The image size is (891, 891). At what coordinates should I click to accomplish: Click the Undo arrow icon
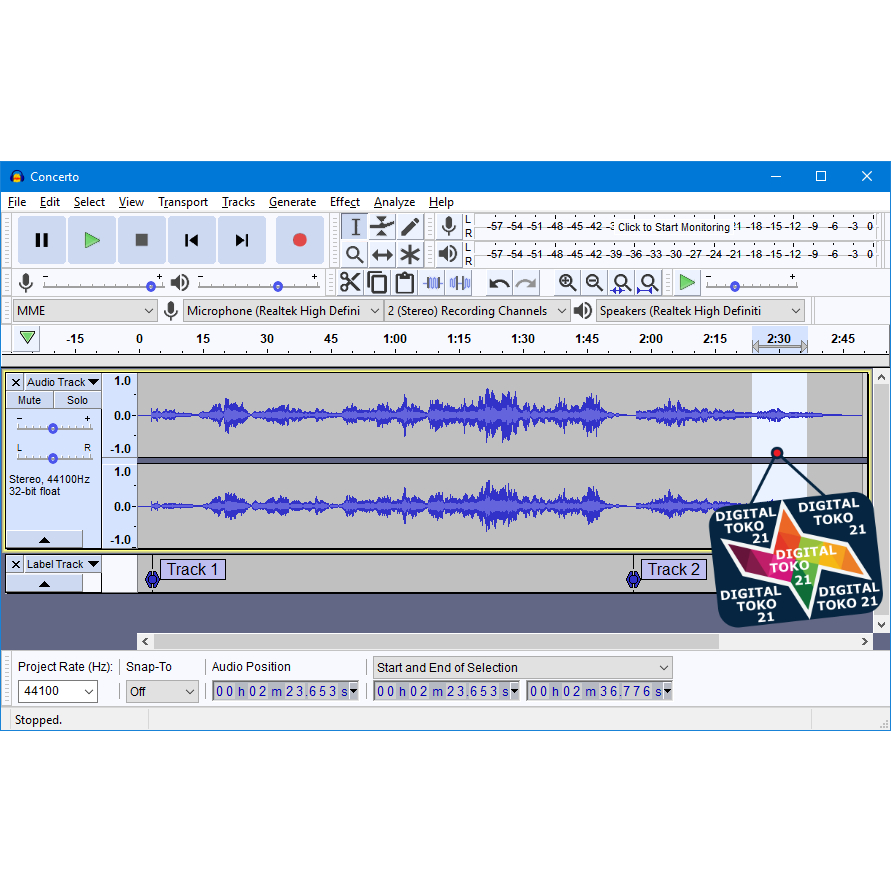point(499,283)
